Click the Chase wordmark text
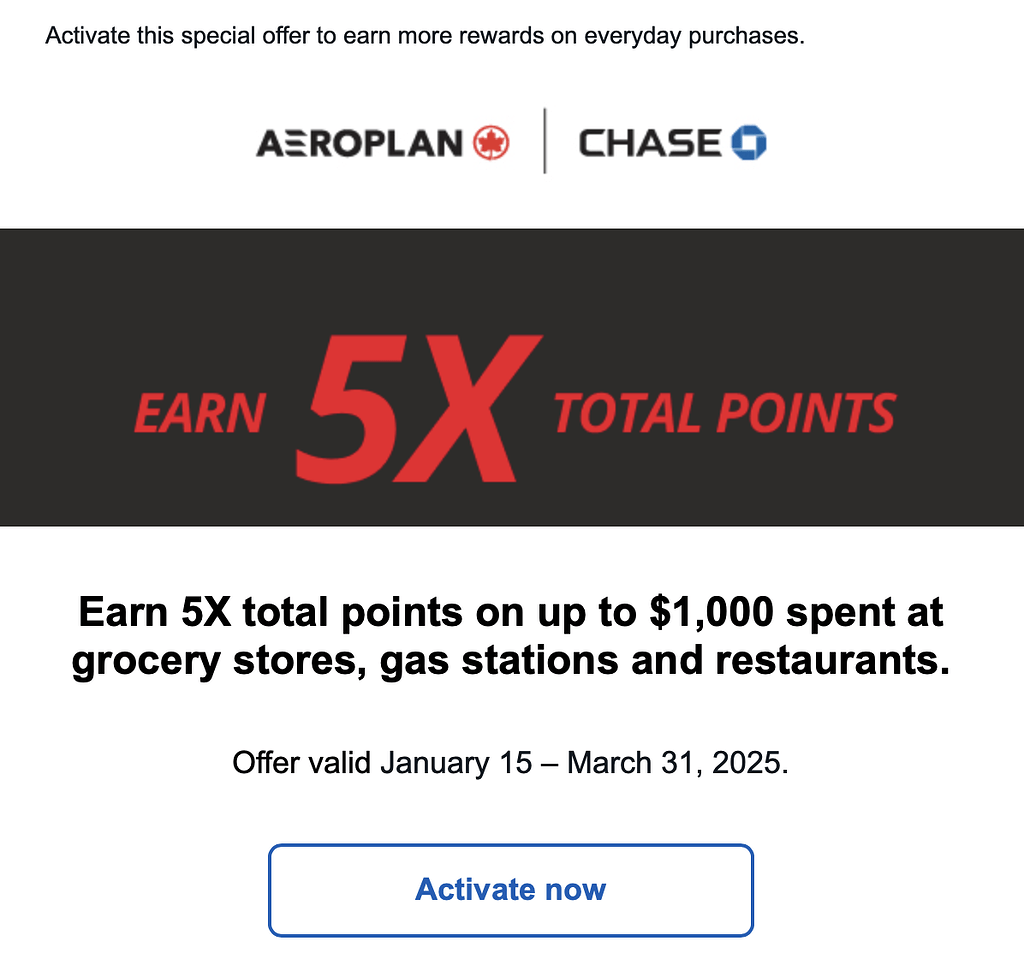 pyautogui.click(x=650, y=143)
